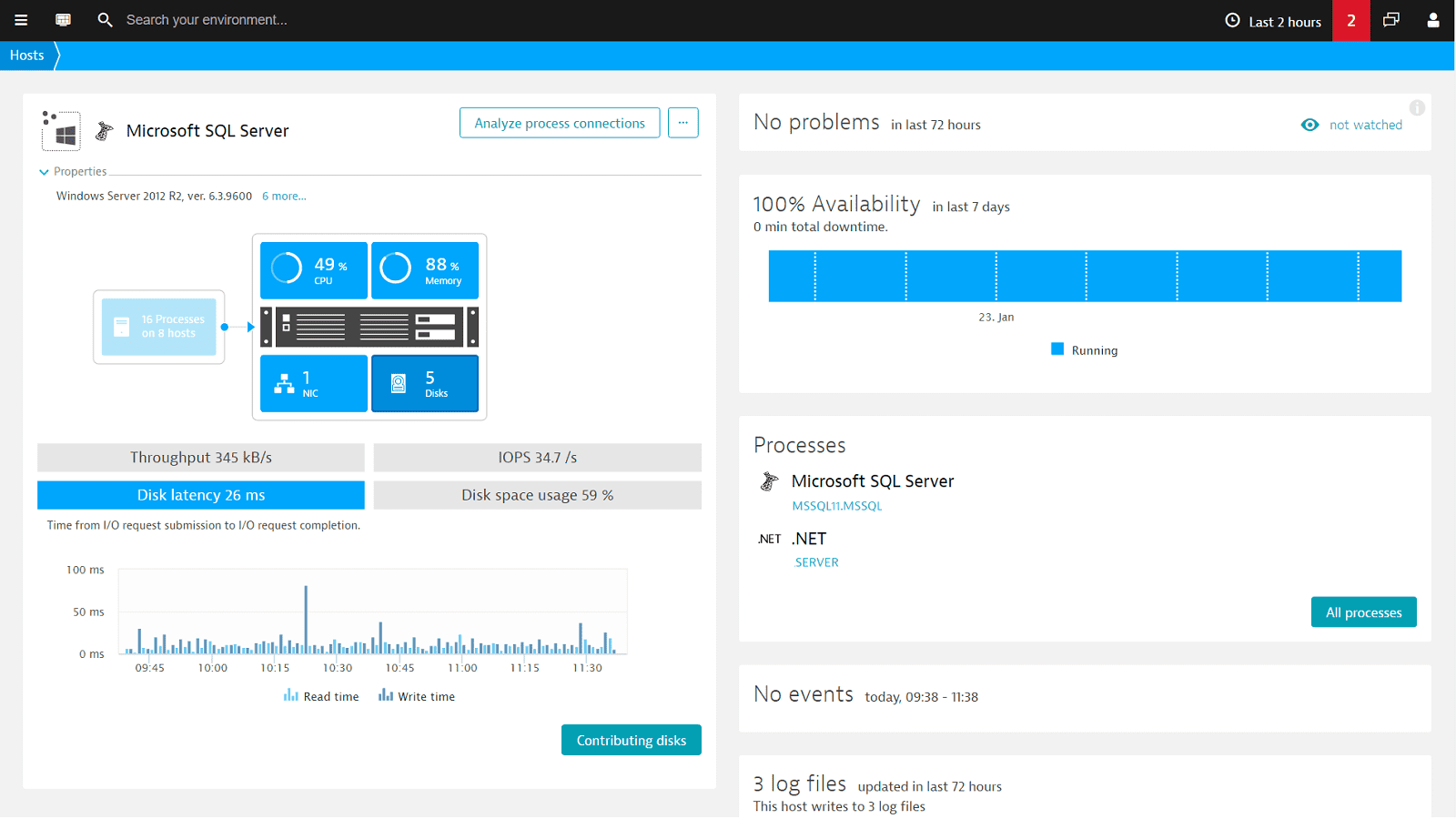The image size is (1456, 819).
Task: Select the 88% Memory tile
Action: click(x=425, y=270)
